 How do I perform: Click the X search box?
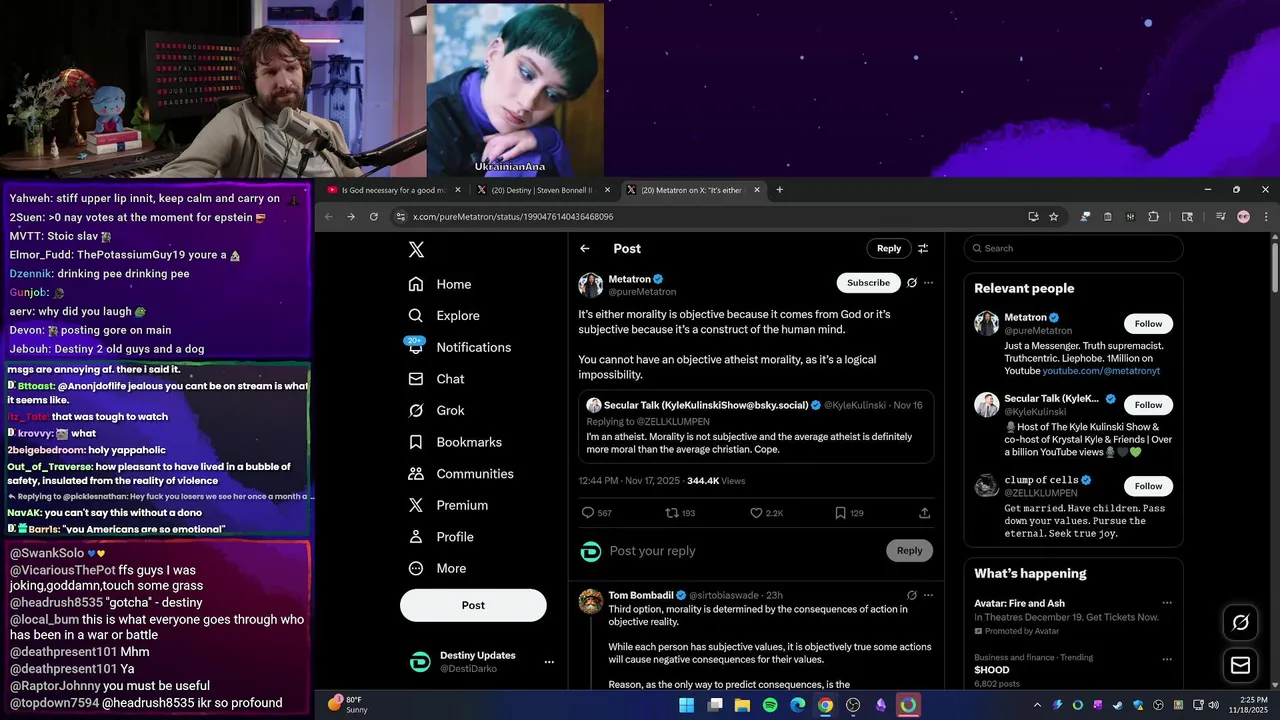point(1073,248)
